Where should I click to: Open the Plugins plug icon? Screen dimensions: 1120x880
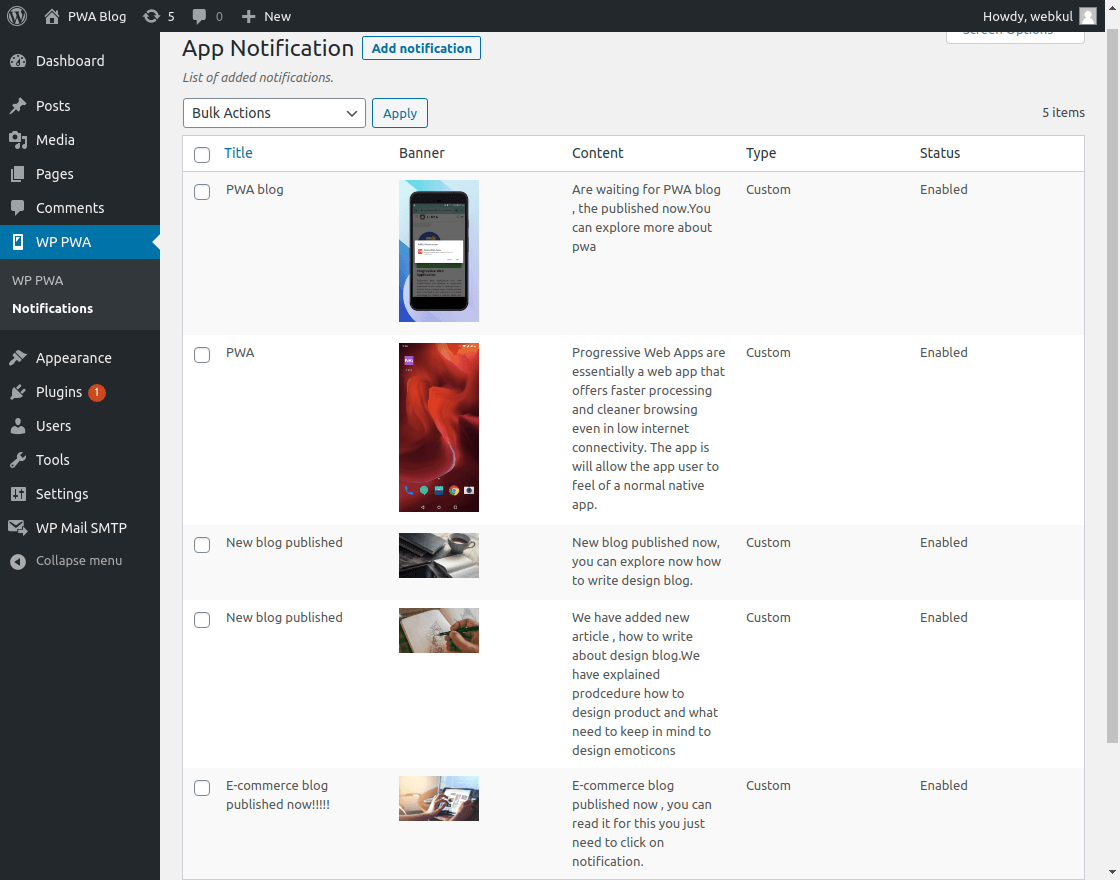[x=18, y=392]
